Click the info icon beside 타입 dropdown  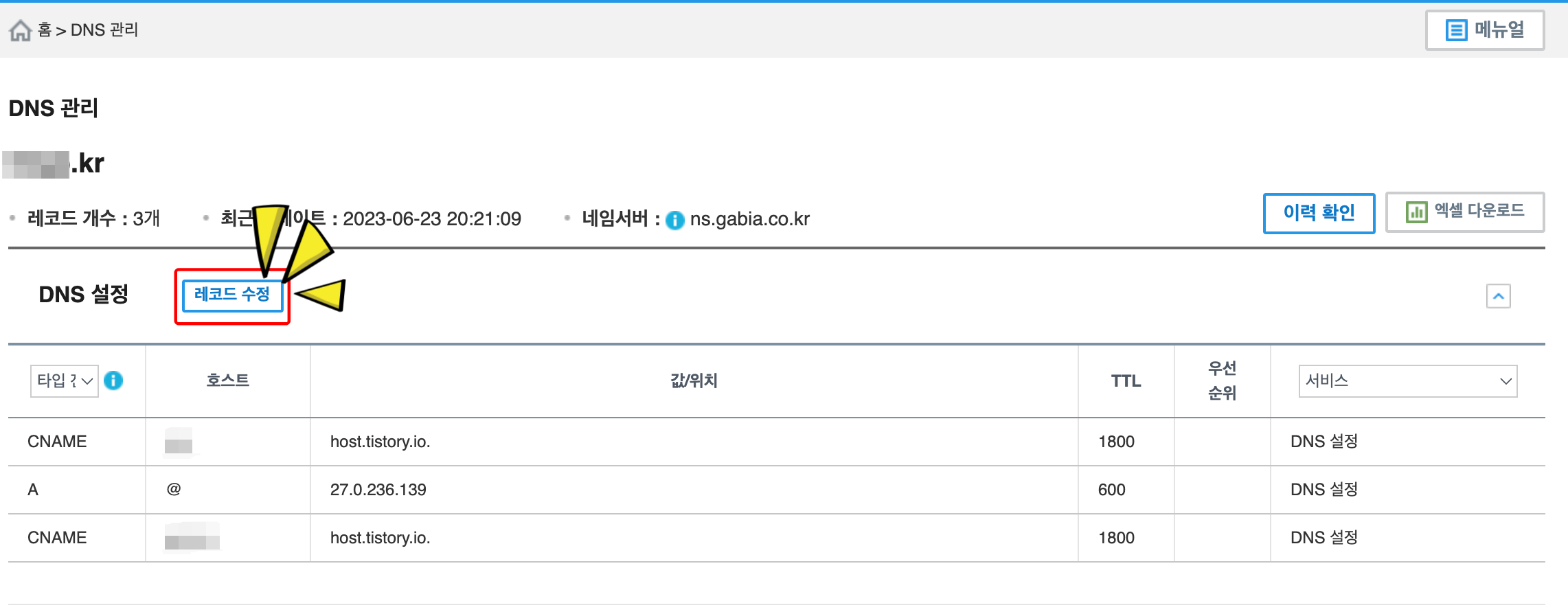(x=113, y=381)
